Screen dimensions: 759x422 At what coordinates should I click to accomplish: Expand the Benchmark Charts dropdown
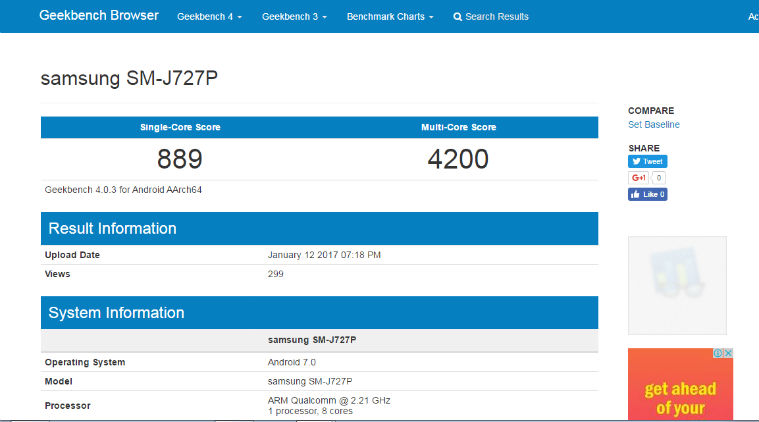coord(390,16)
